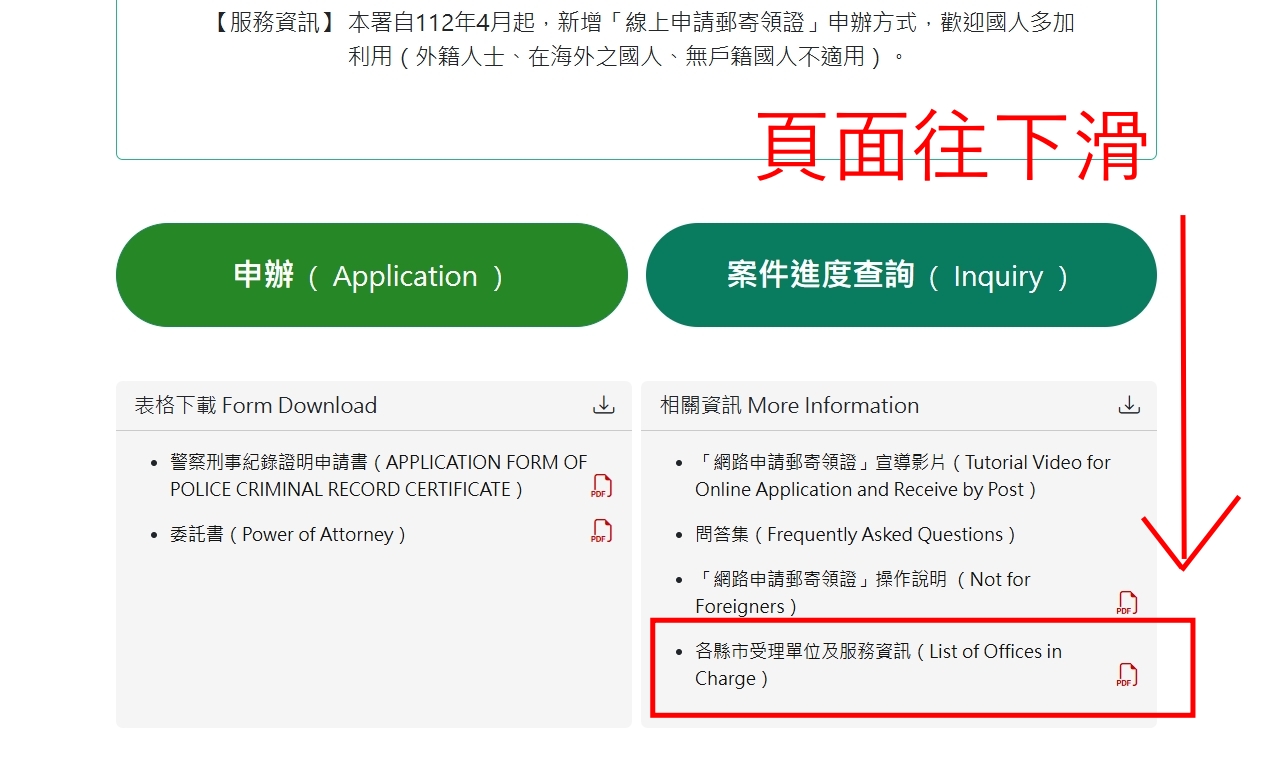
Task: Open 問答集 (Frequently Asked Questions) link
Action: tap(855, 534)
